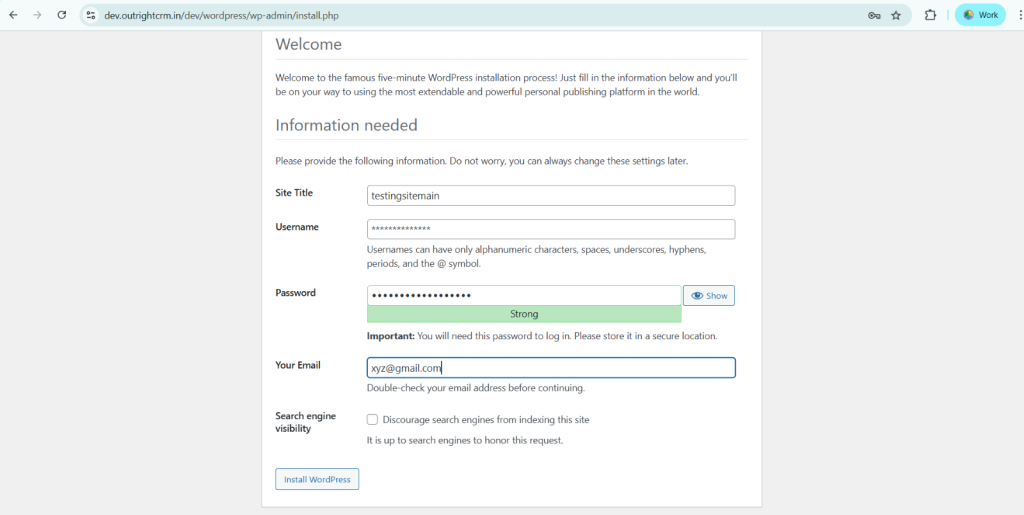
Task: Check Discourage search engines checkbox
Action: (x=372, y=420)
